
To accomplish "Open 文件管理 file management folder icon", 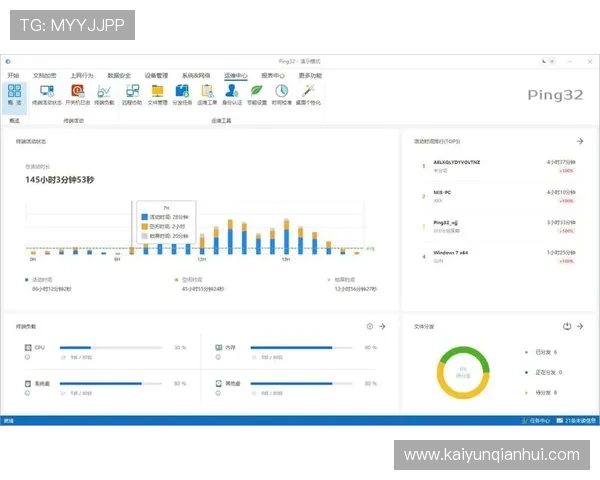I will 158,94.
